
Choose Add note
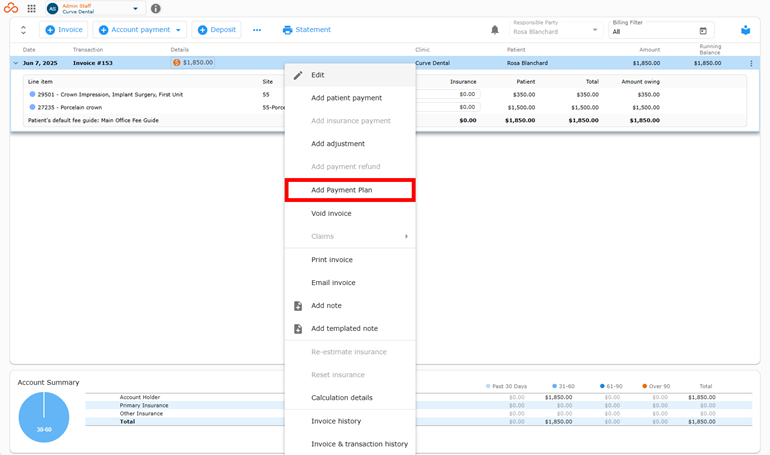click(350, 305)
